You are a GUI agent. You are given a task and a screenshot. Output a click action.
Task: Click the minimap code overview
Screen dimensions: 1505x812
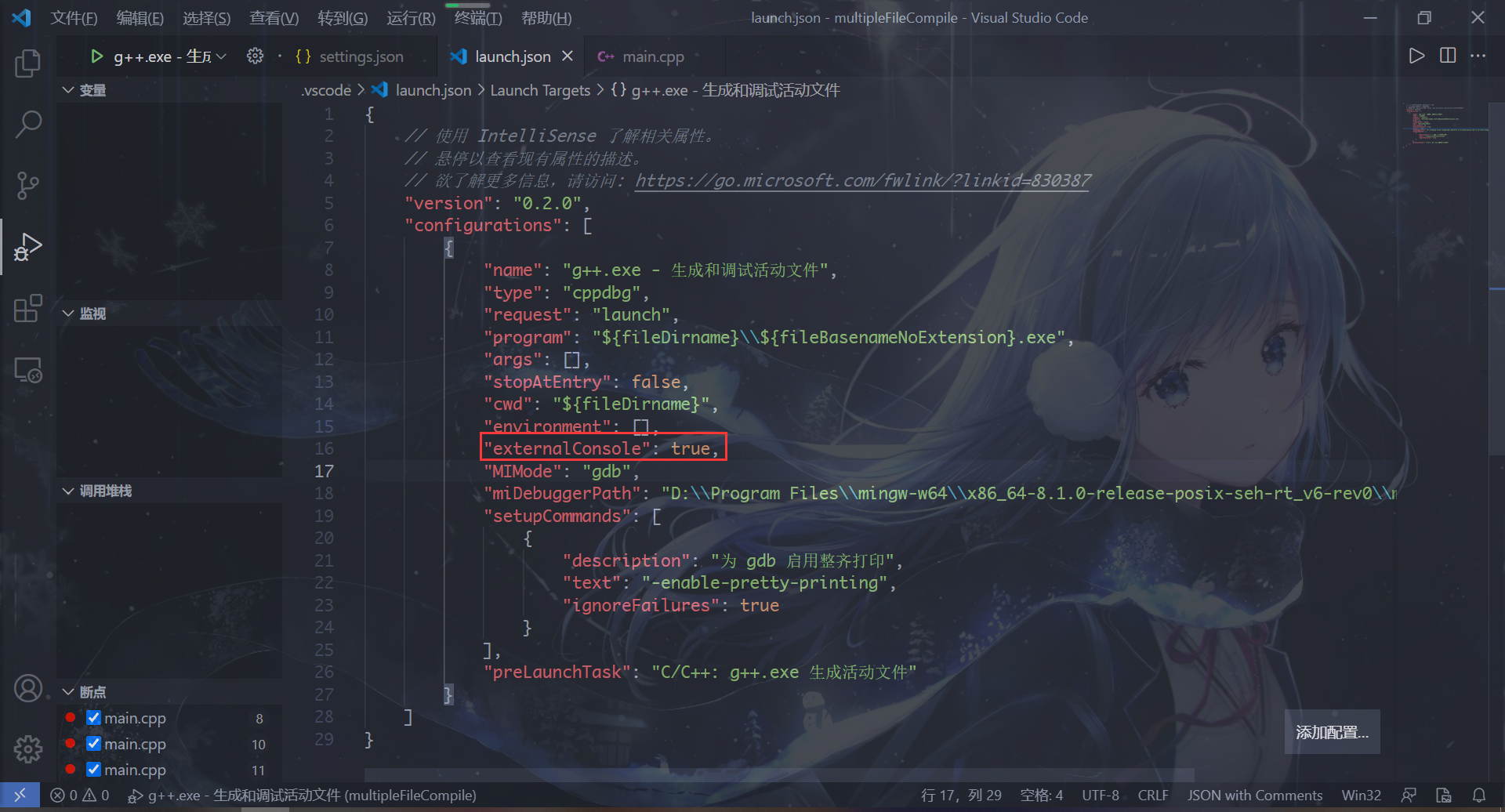point(1445,124)
